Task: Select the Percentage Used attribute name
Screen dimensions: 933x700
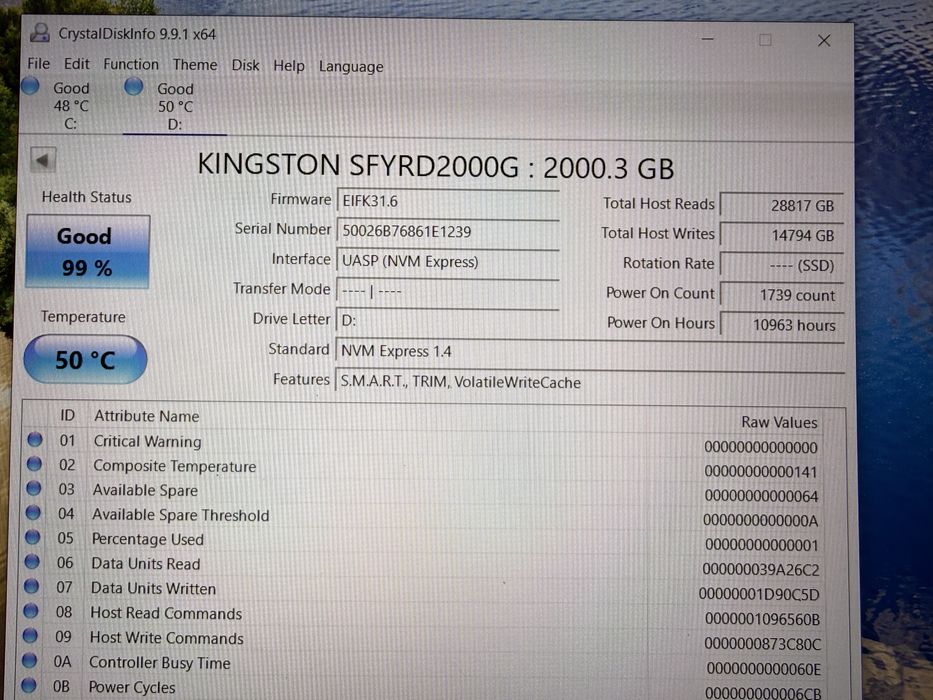Action: click(x=148, y=539)
